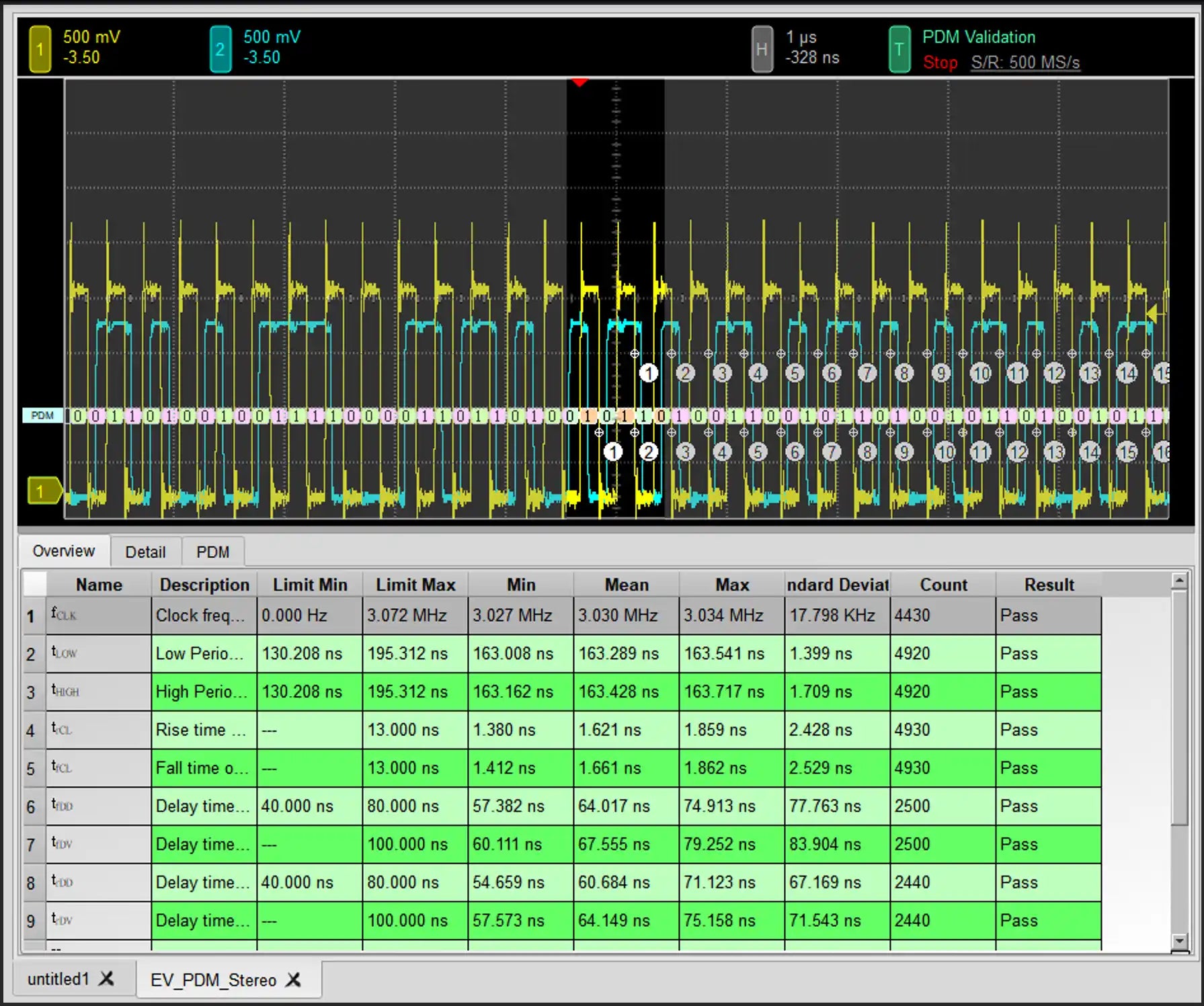Select the Overview tab
Screen dimensions: 1204x1006
pos(64,551)
